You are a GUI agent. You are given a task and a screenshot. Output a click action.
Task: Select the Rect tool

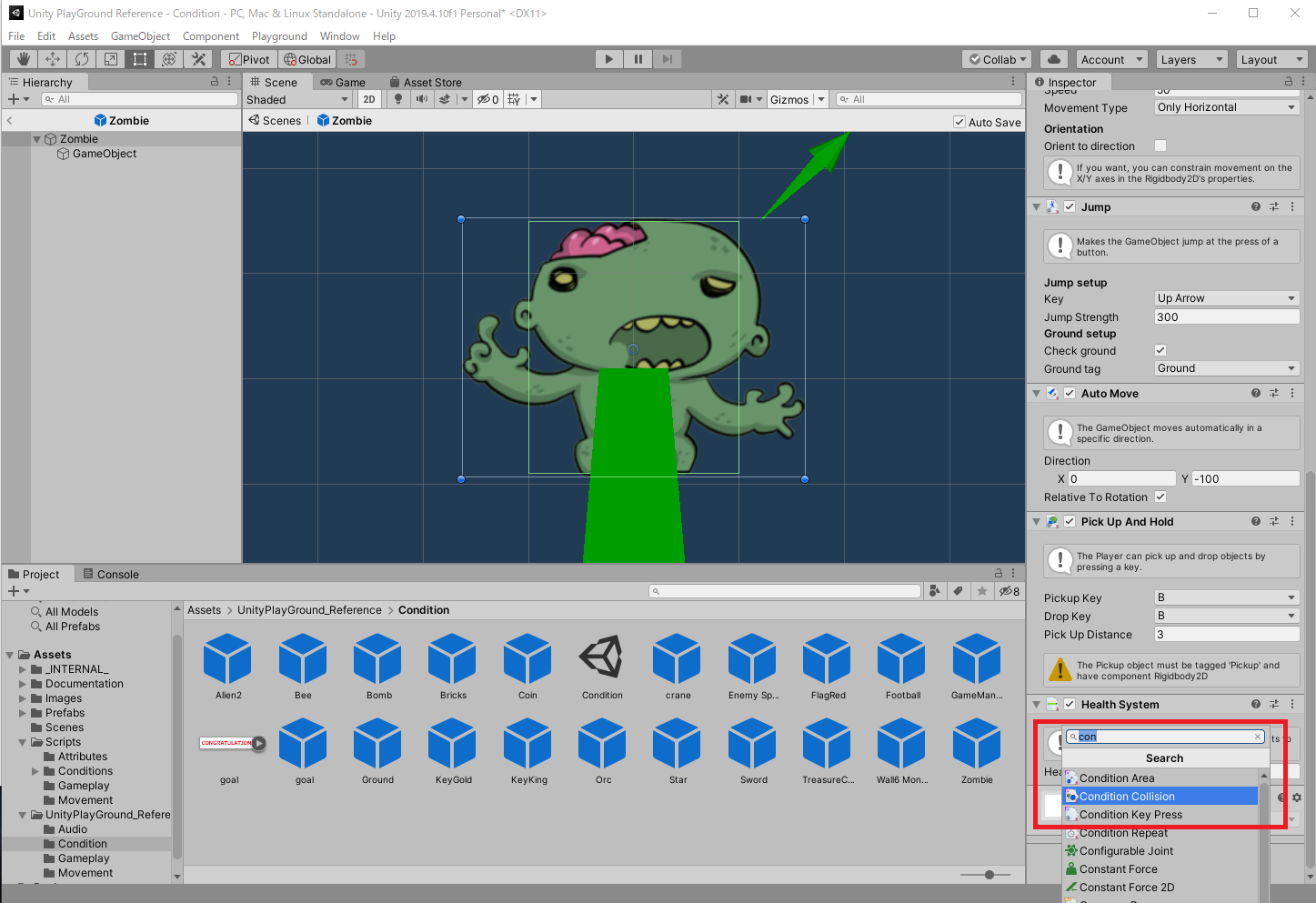pyautogui.click(x=140, y=59)
